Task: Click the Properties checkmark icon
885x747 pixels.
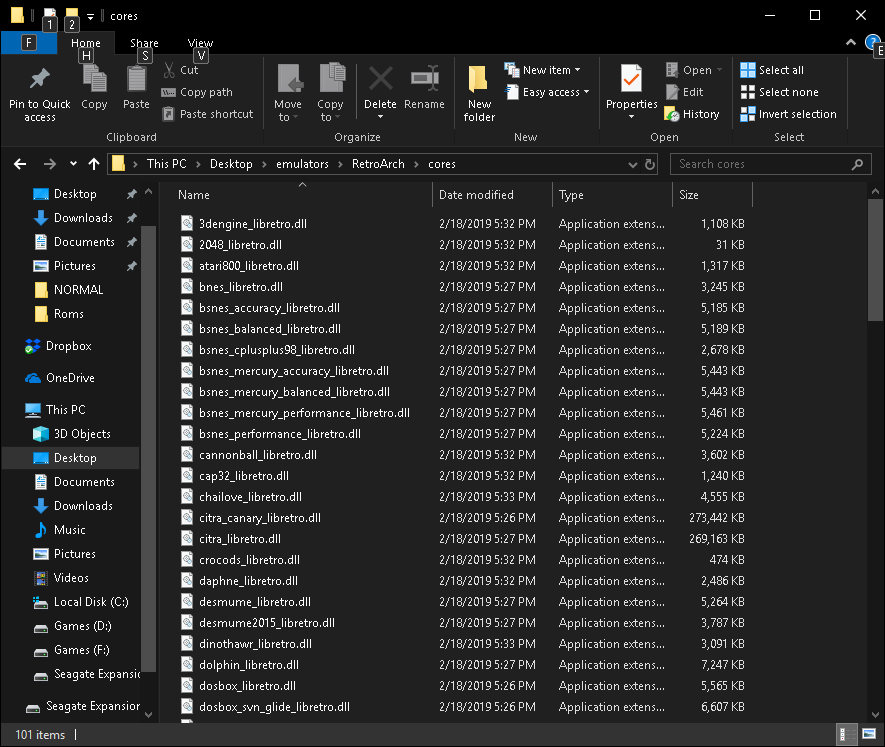Action: pyautogui.click(x=631, y=78)
